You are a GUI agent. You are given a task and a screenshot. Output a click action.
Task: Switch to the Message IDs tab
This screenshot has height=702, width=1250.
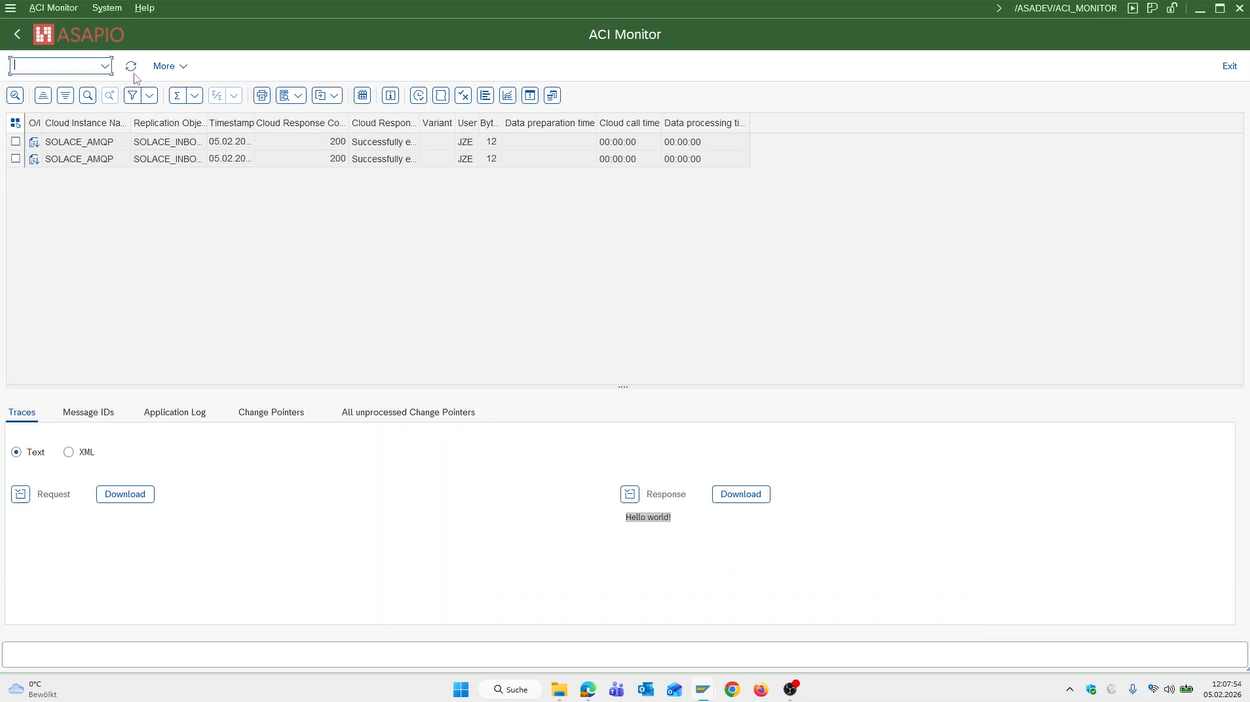click(x=88, y=412)
